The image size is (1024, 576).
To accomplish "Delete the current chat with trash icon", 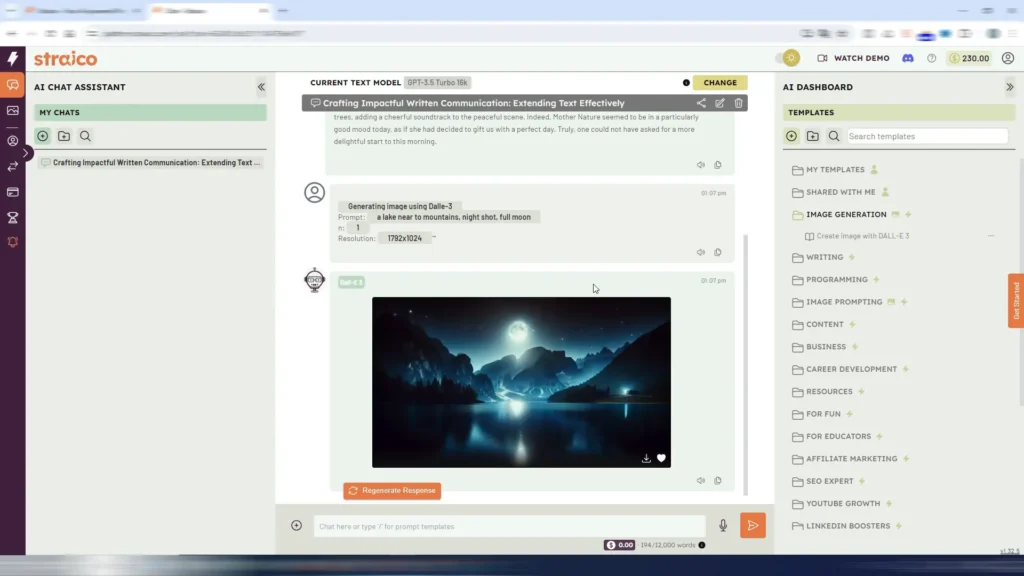I will [x=739, y=103].
